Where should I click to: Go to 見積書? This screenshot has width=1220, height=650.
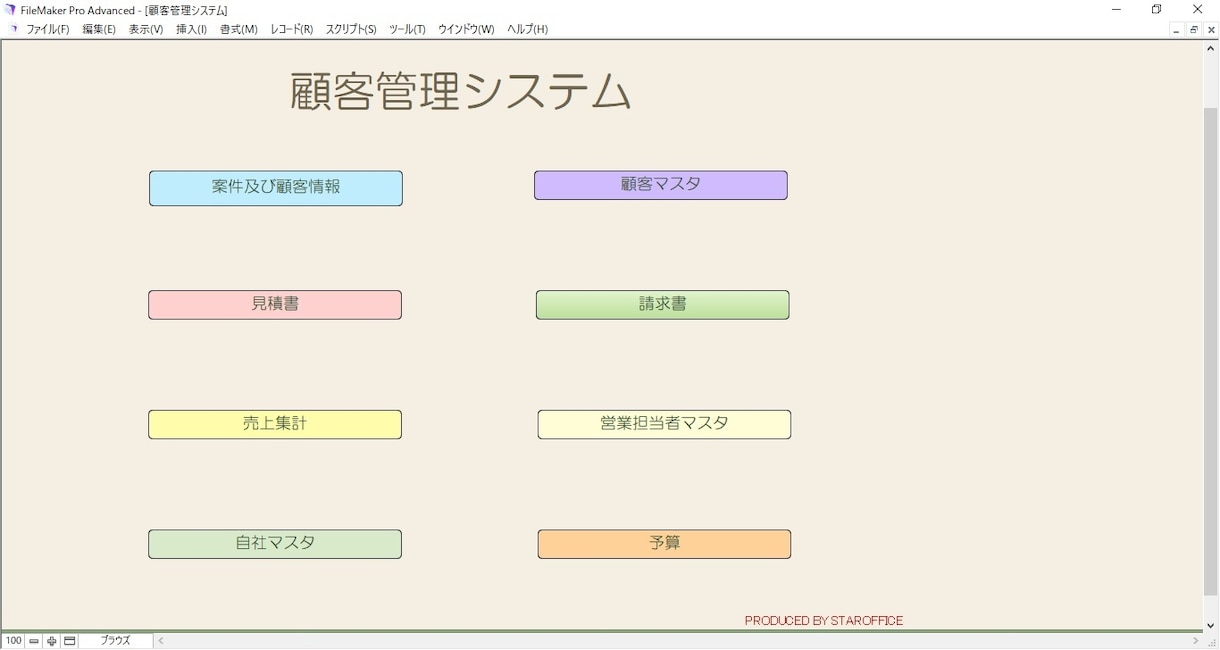point(275,305)
